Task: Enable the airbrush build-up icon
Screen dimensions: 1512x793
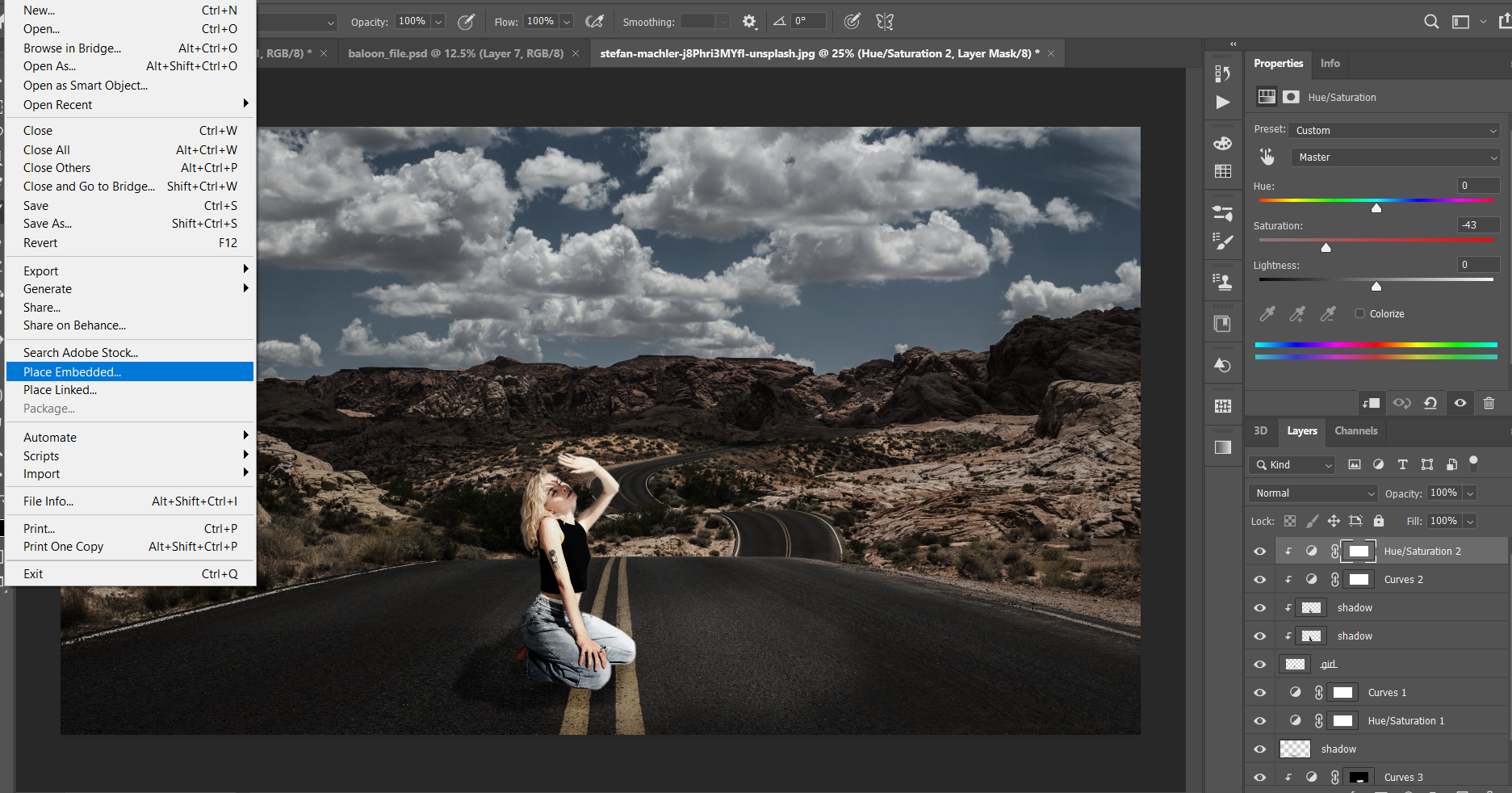Action: click(594, 22)
